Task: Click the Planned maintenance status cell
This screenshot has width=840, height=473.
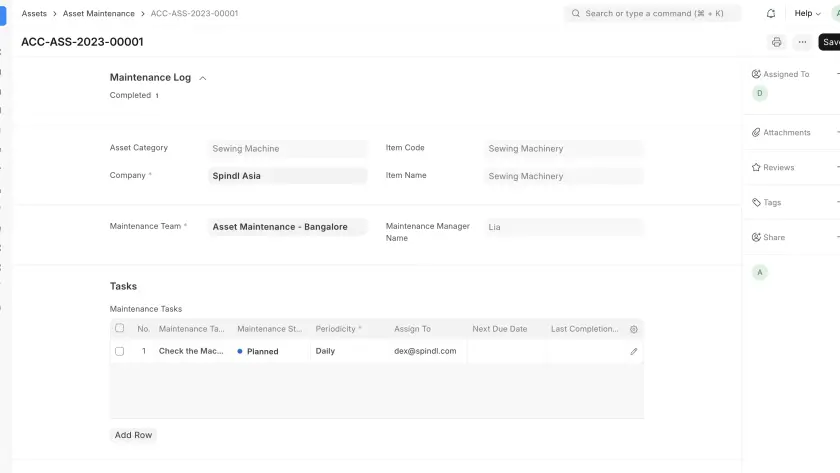Action: point(270,352)
